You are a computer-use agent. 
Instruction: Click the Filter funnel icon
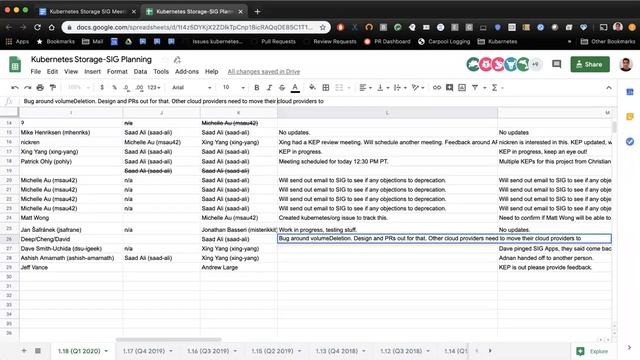coord(475,87)
